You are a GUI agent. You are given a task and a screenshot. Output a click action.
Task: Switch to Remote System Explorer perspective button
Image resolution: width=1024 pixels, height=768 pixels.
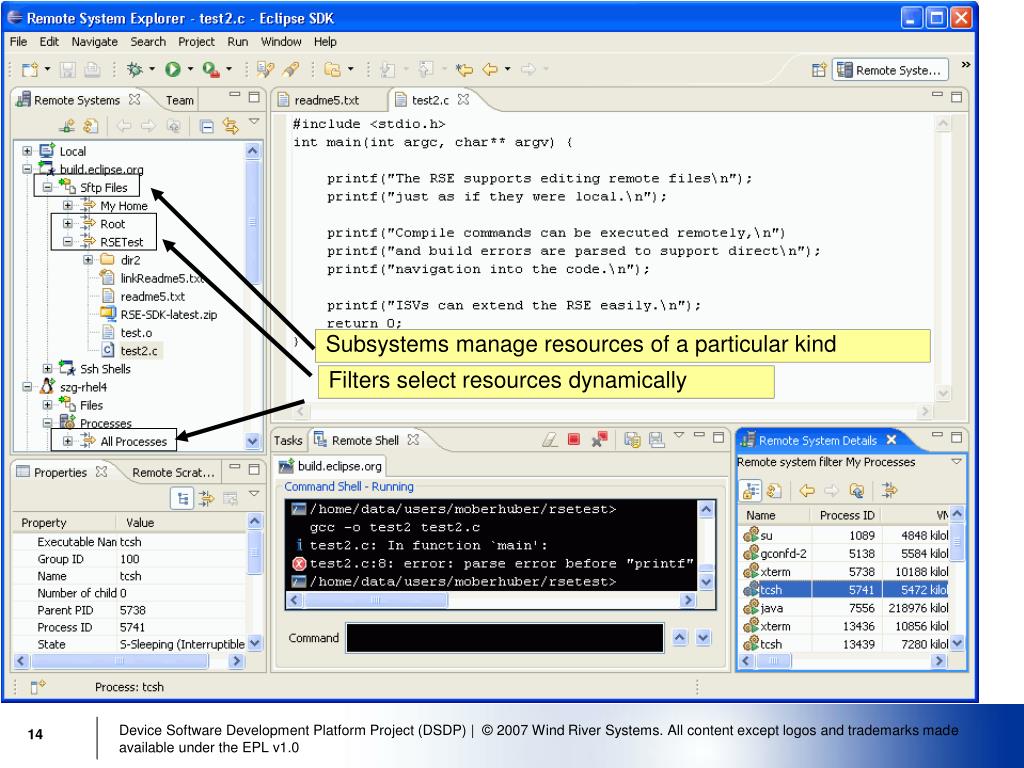pos(891,70)
